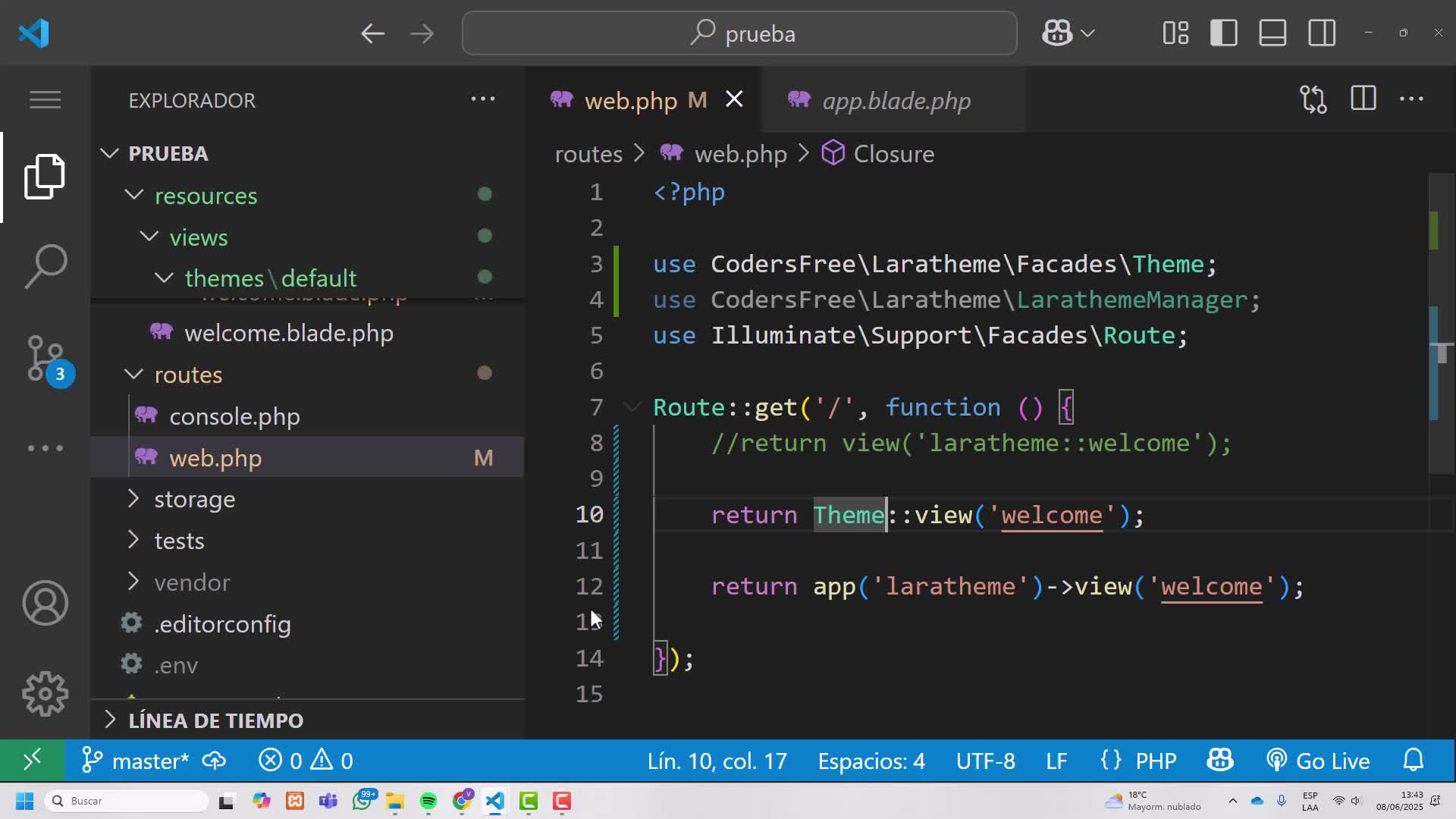Open Explorer views and more actions ellipsis

point(483,99)
